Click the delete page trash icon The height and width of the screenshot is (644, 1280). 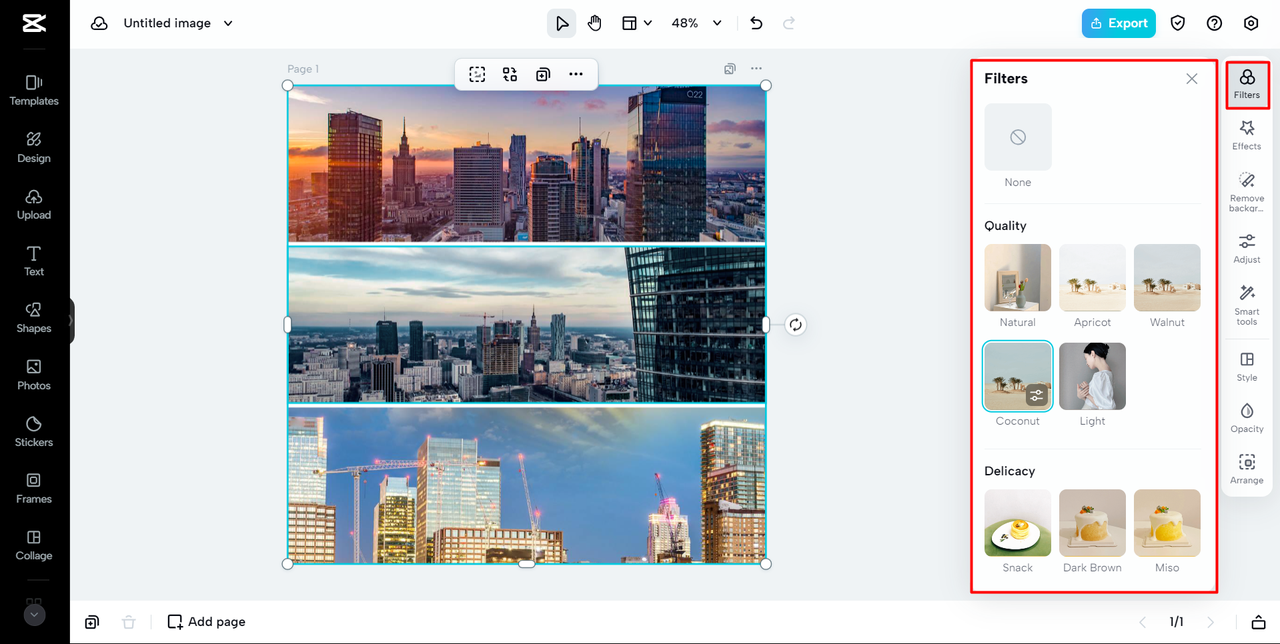click(128, 622)
